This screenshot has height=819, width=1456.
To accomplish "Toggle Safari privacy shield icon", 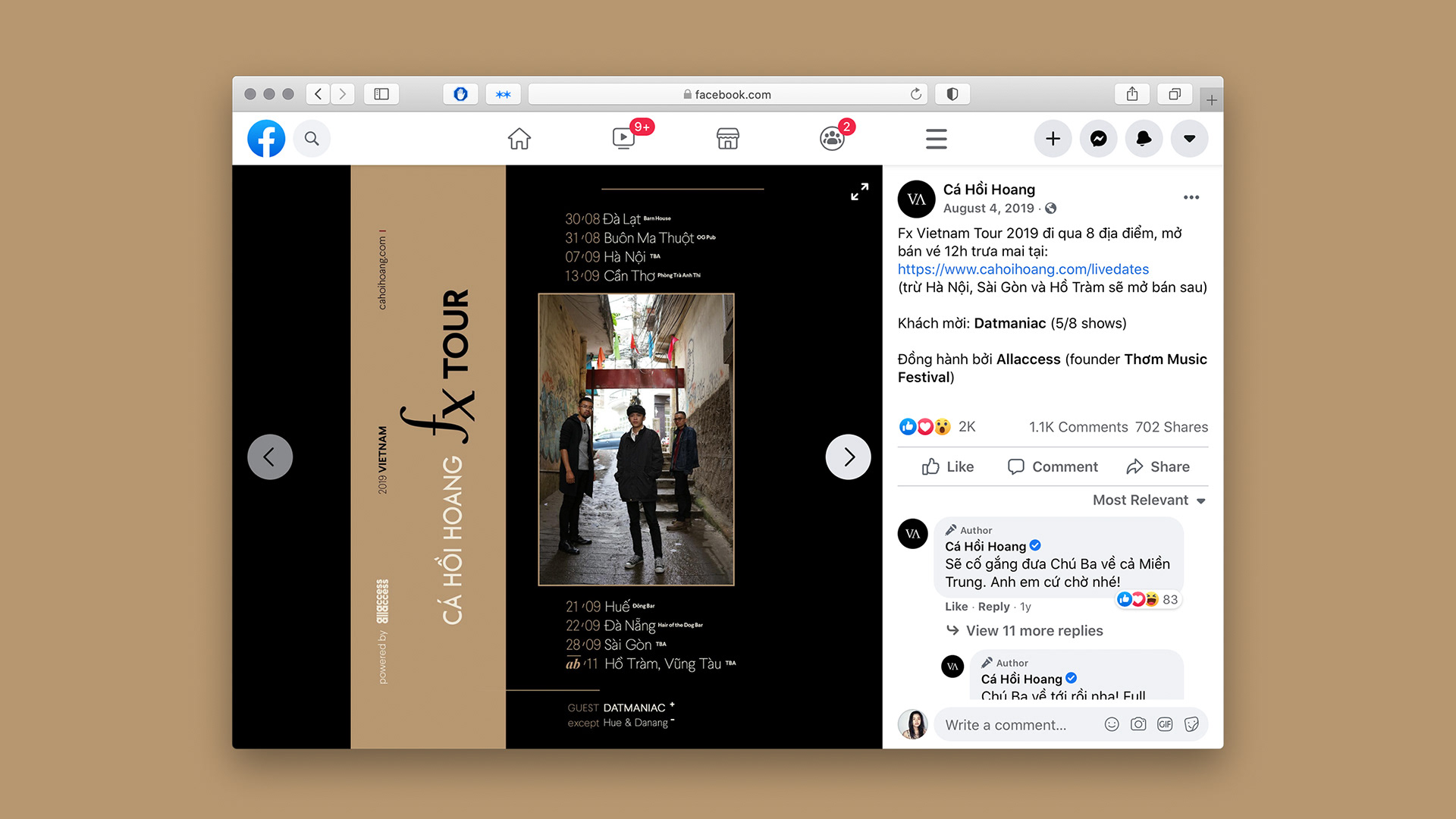I will click(x=952, y=94).
